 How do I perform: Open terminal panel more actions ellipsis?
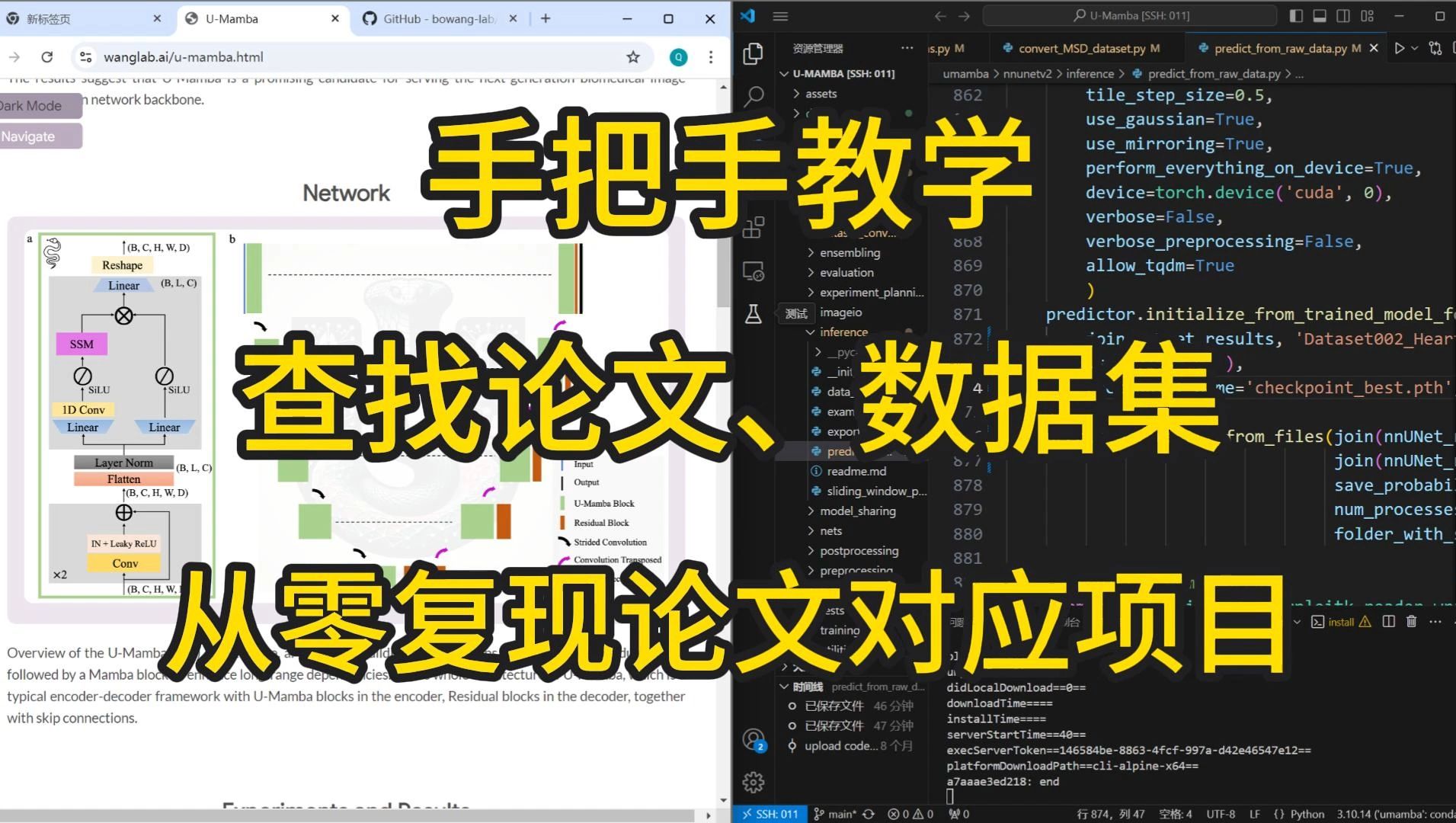(x=1435, y=622)
